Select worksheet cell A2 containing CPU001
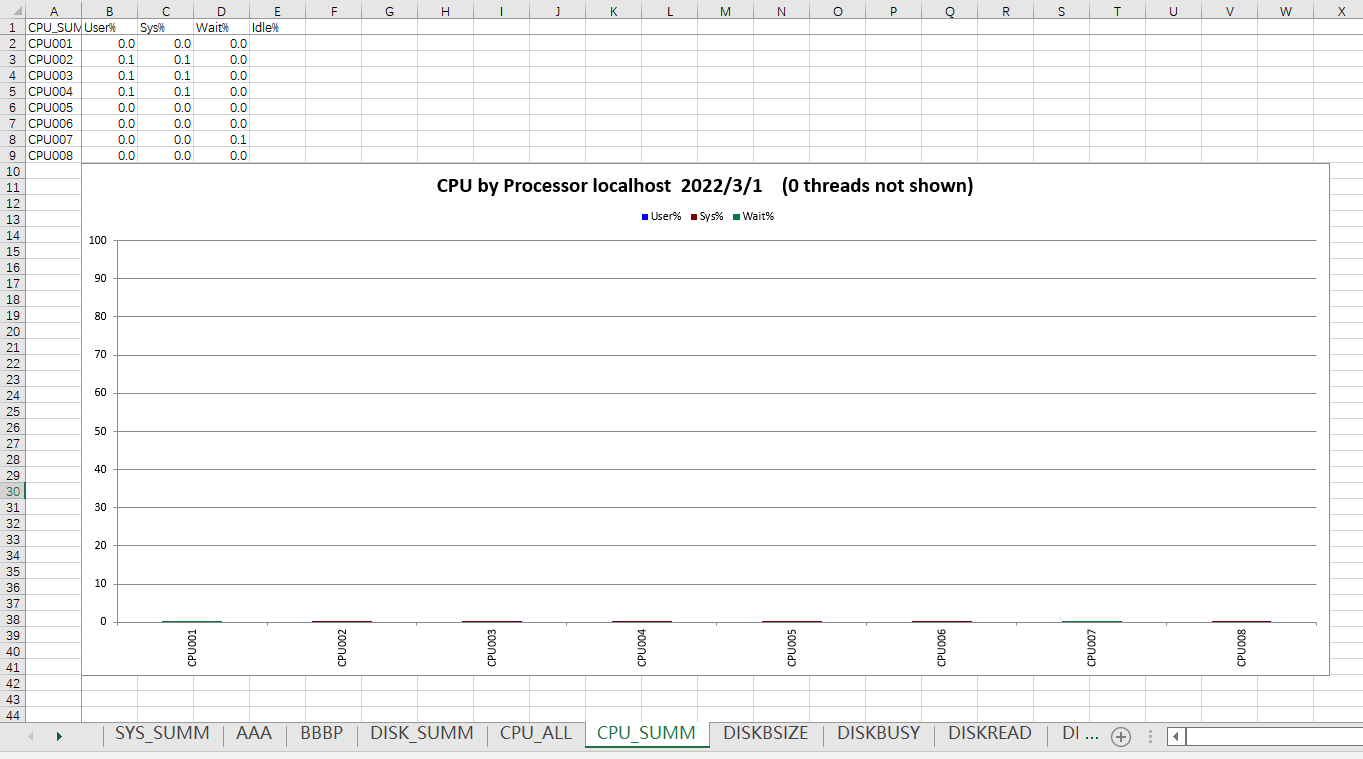Viewport: 1363px width, 759px height. (53, 43)
